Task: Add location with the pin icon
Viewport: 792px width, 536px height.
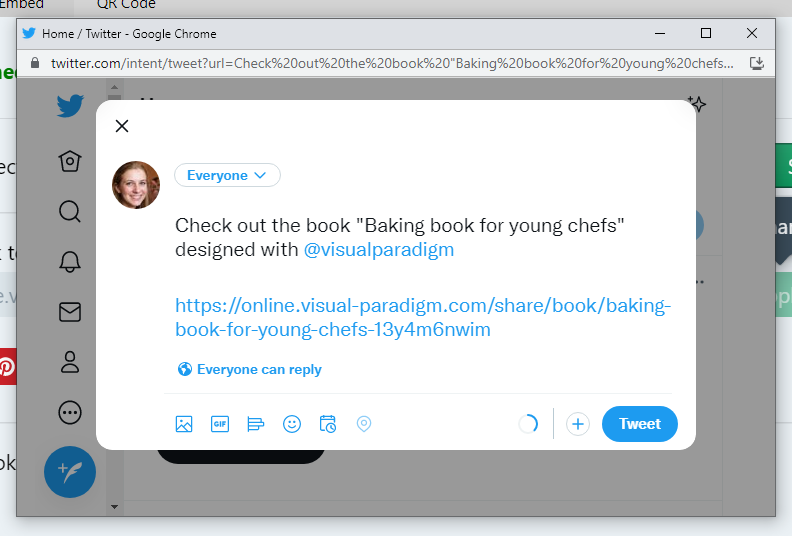Action: [364, 424]
